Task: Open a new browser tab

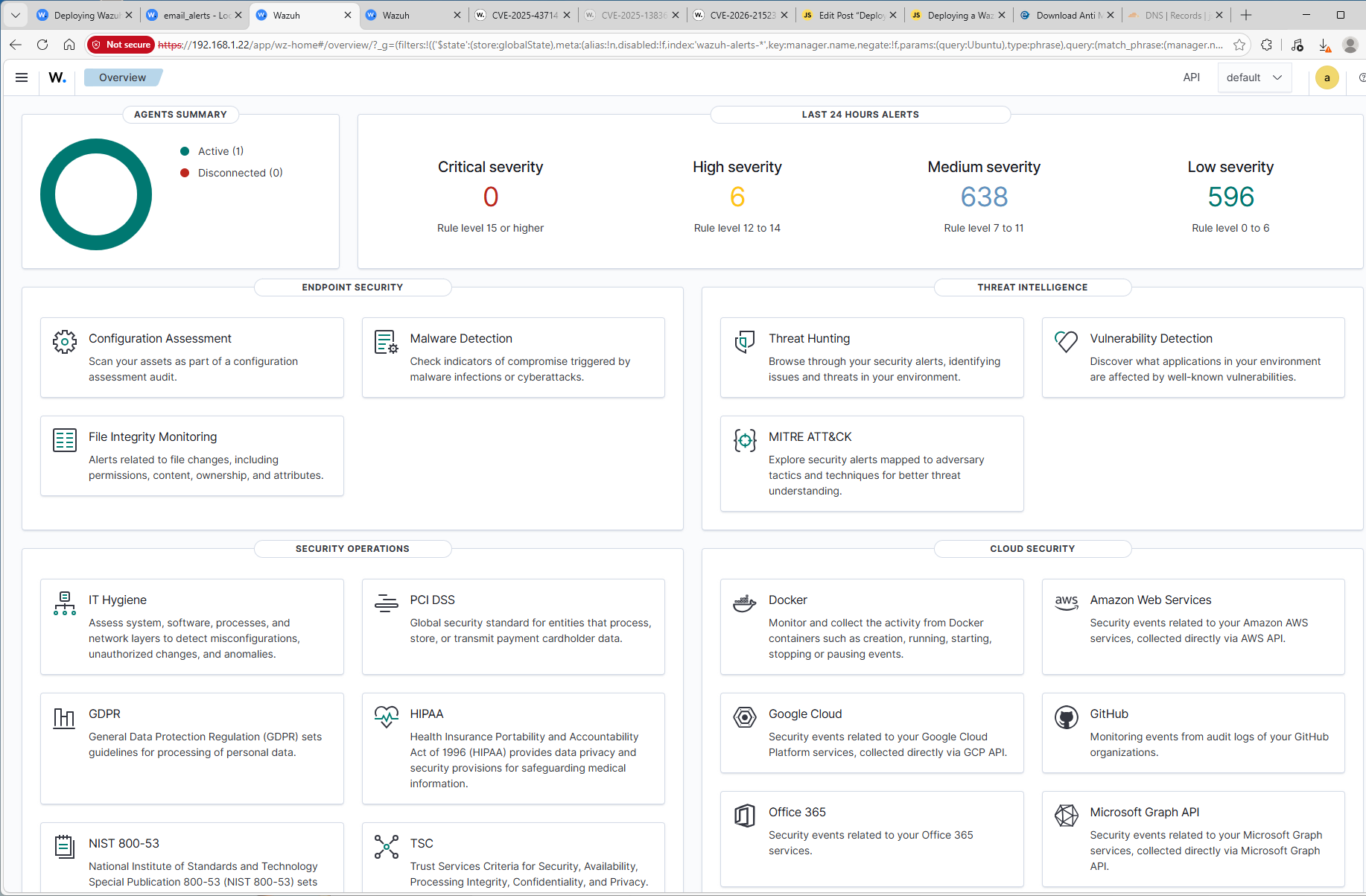Action: 1246,15
